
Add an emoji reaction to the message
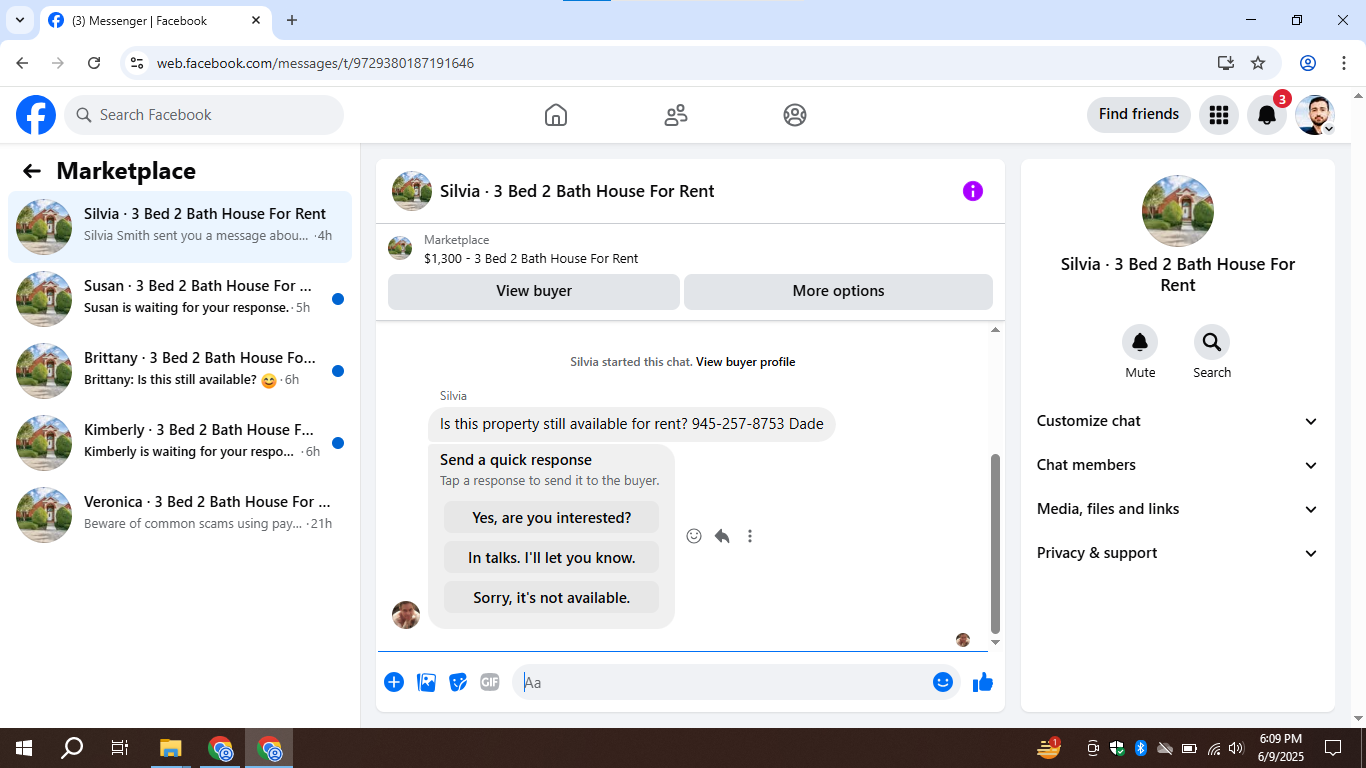pos(694,536)
